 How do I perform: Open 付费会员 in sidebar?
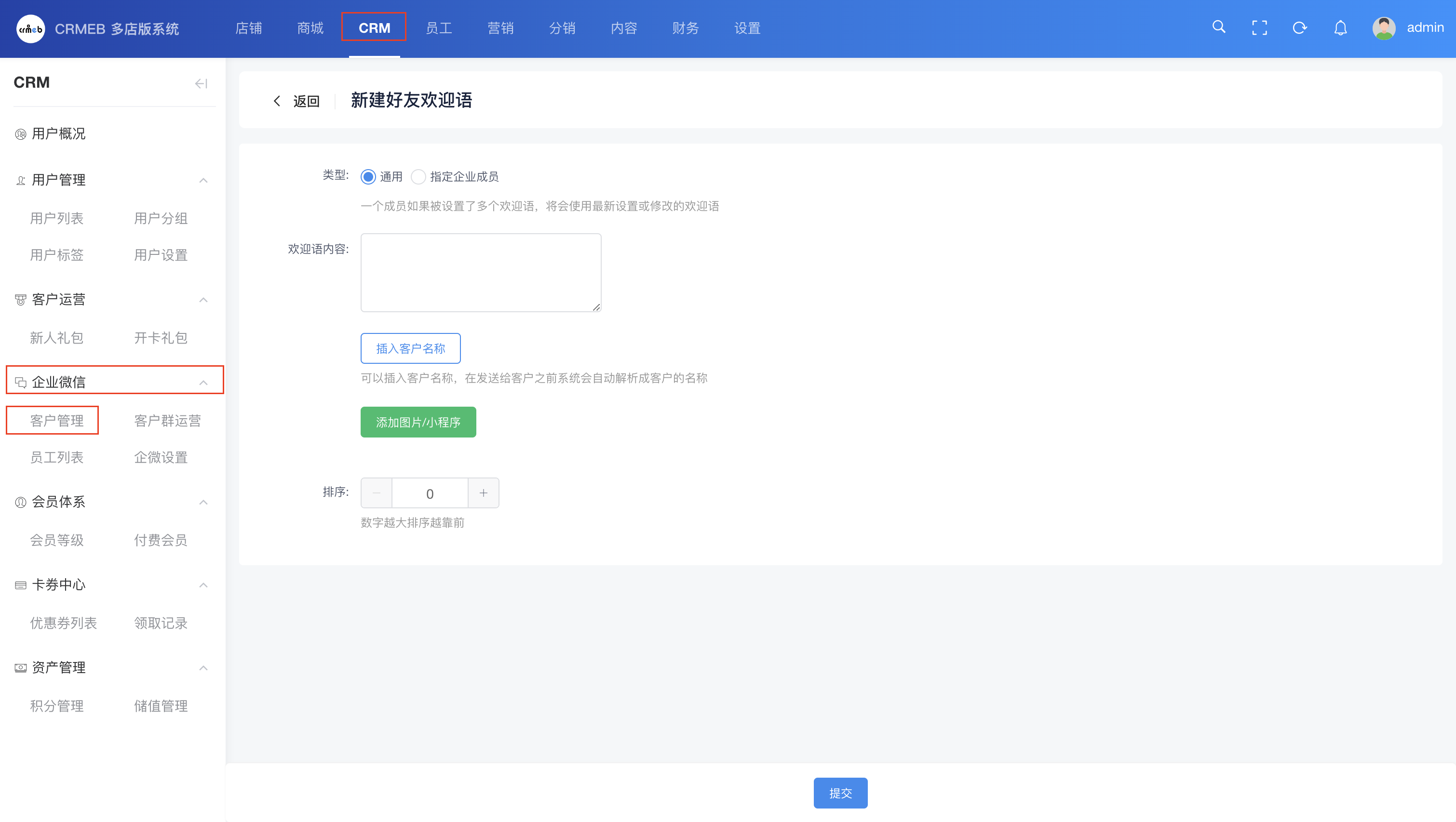pos(161,541)
